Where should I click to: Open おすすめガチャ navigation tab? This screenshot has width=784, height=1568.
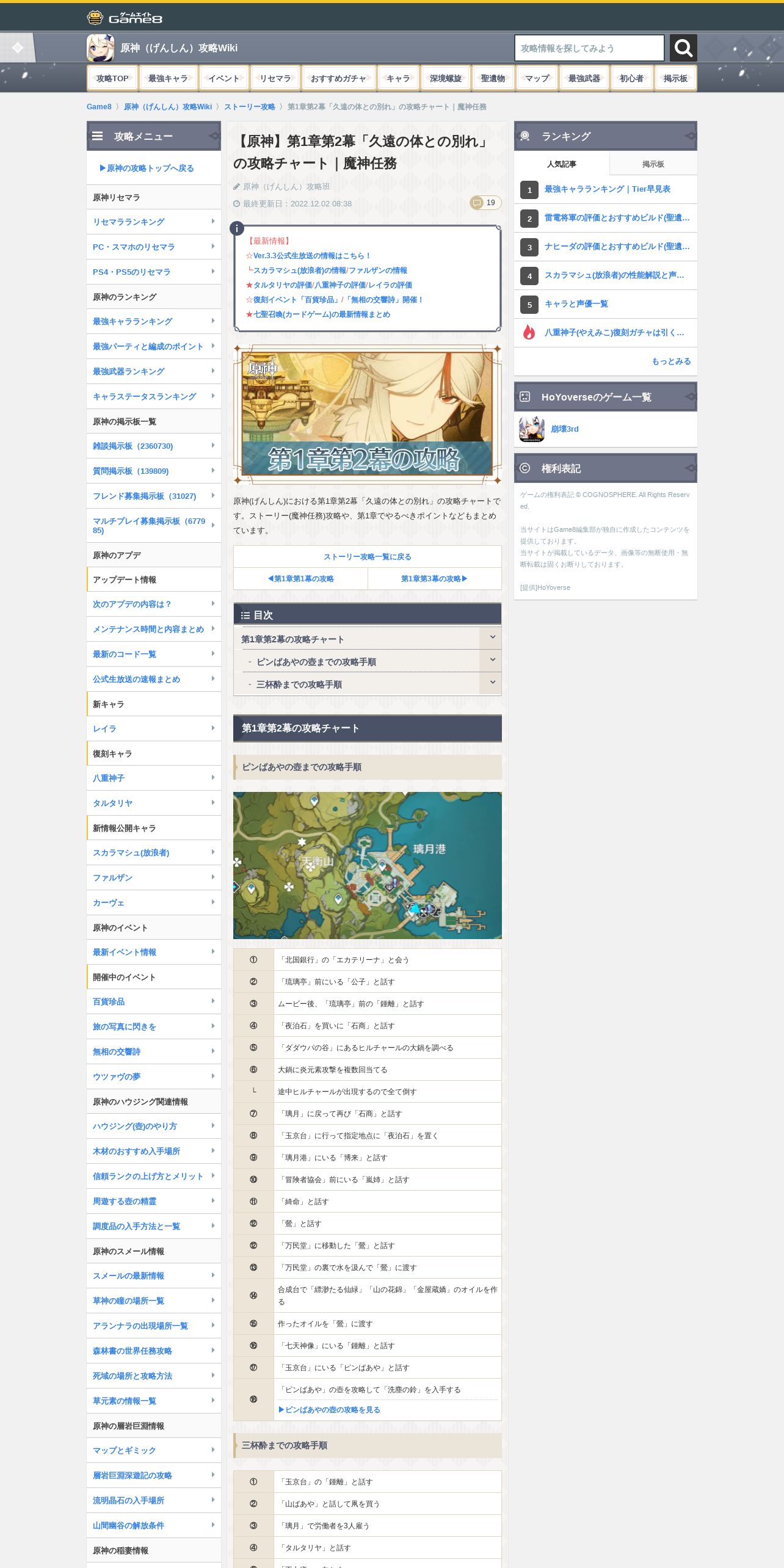[x=338, y=78]
